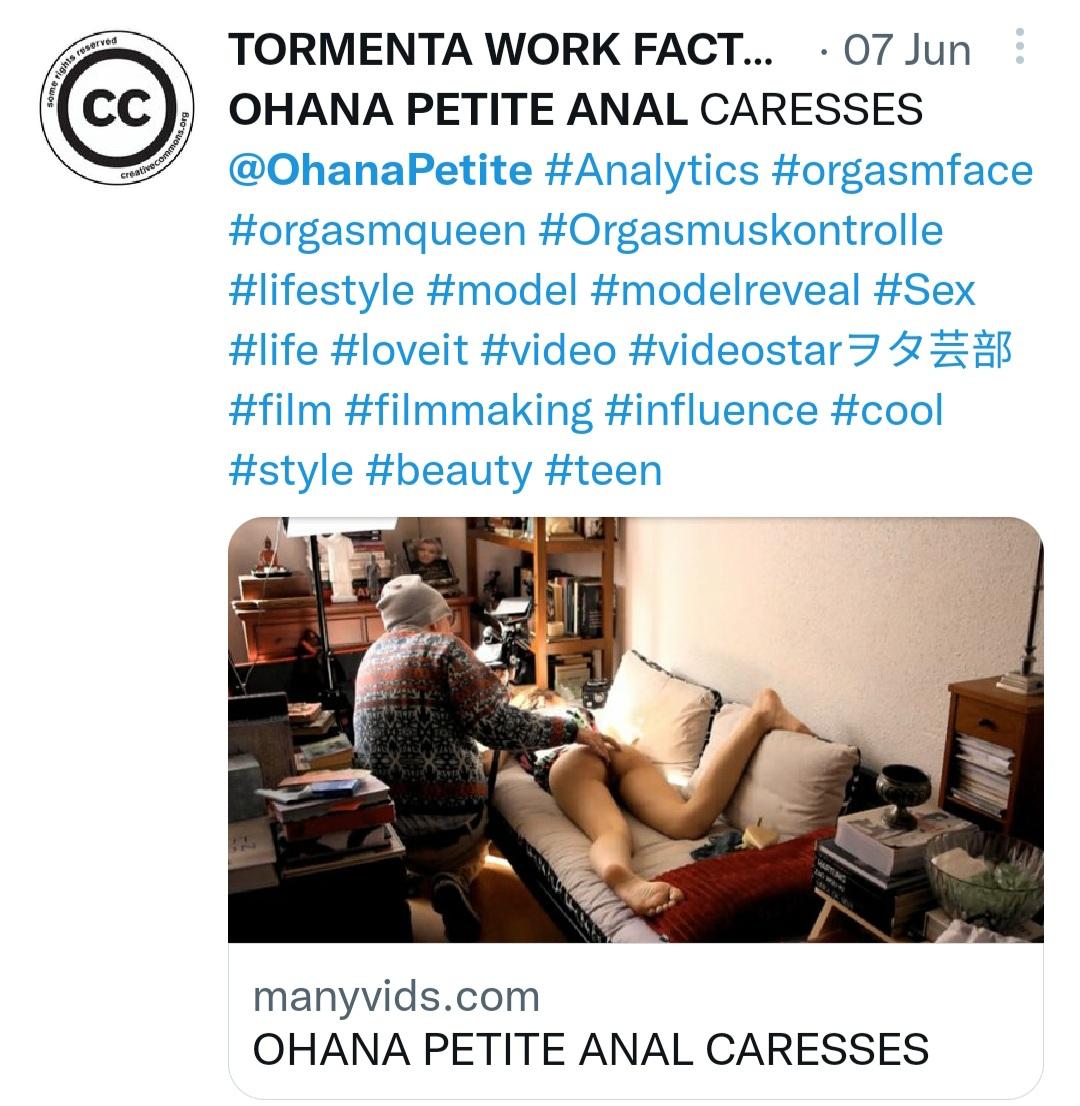Open the #model hashtag
This screenshot has width=1080, height=1106.
[x=502, y=291]
